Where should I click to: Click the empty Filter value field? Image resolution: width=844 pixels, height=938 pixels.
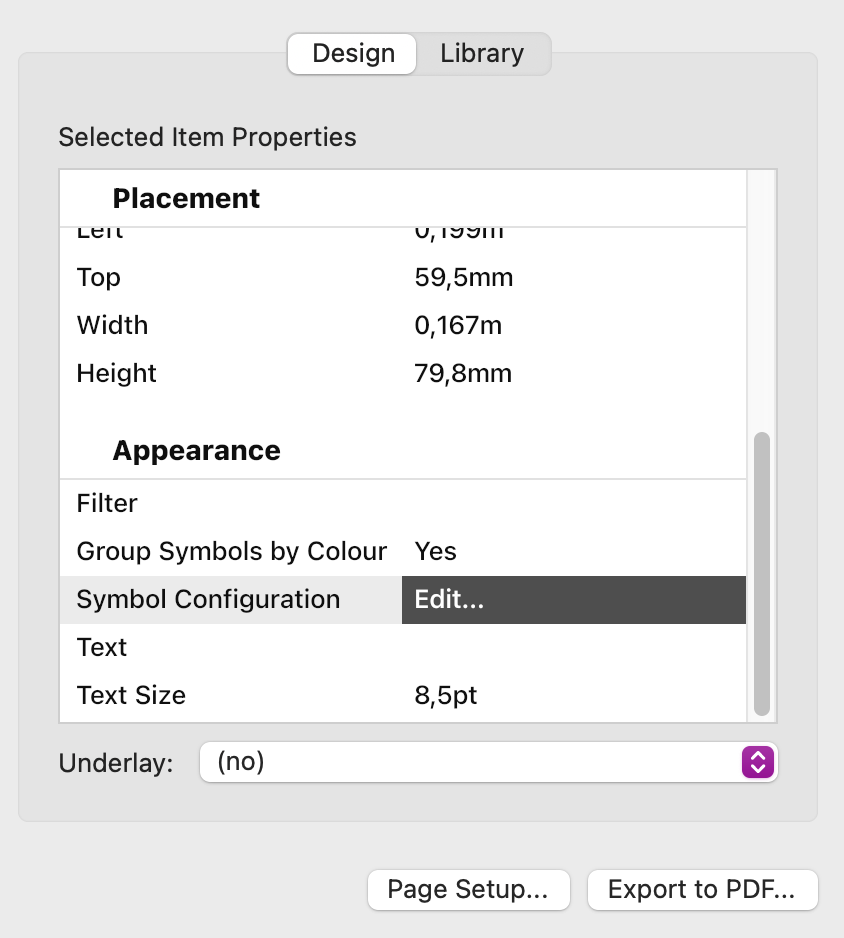pos(573,504)
